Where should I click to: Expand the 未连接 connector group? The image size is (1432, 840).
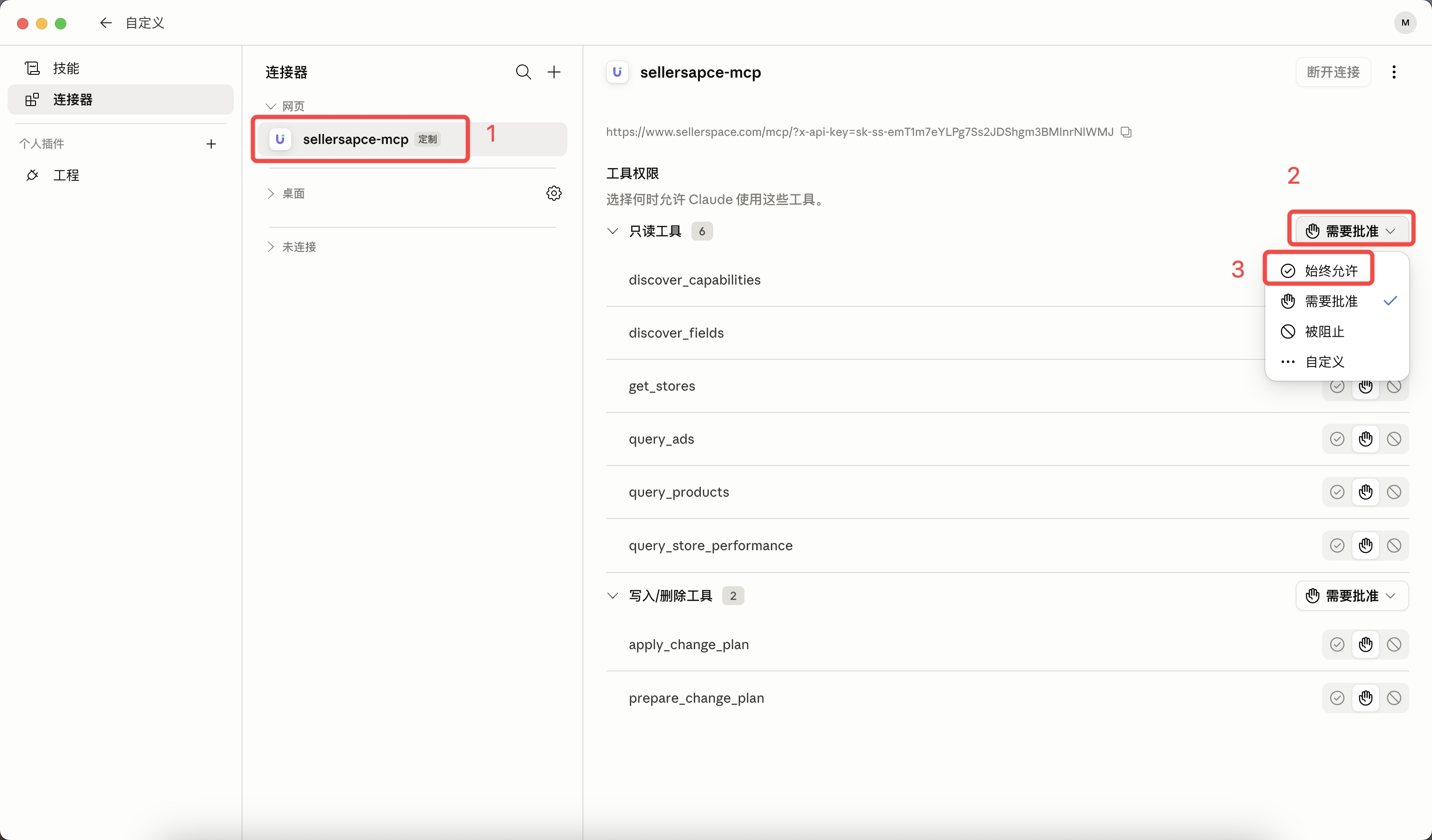pyautogui.click(x=270, y=247)
